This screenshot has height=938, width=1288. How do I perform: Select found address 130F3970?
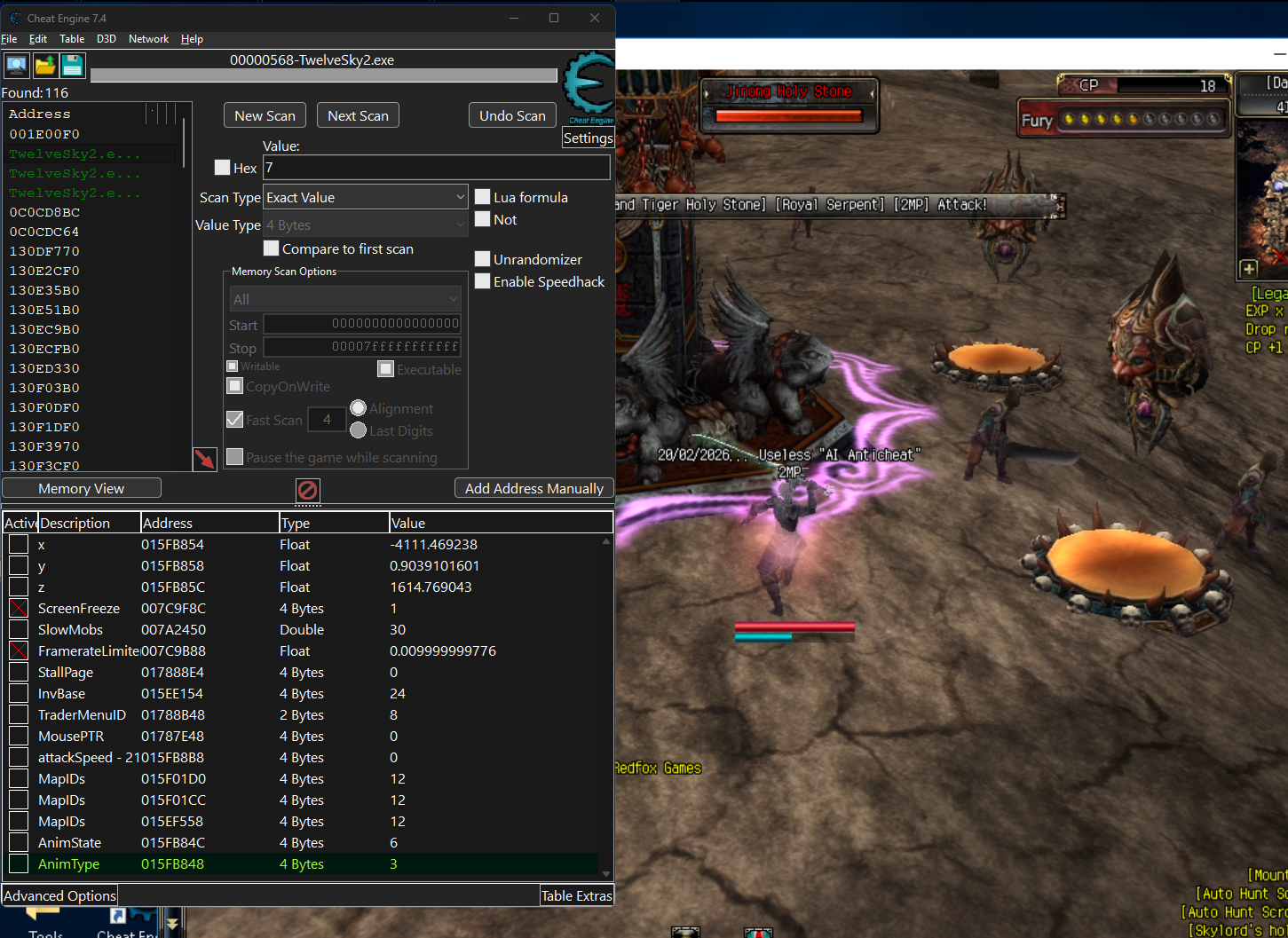44,446
